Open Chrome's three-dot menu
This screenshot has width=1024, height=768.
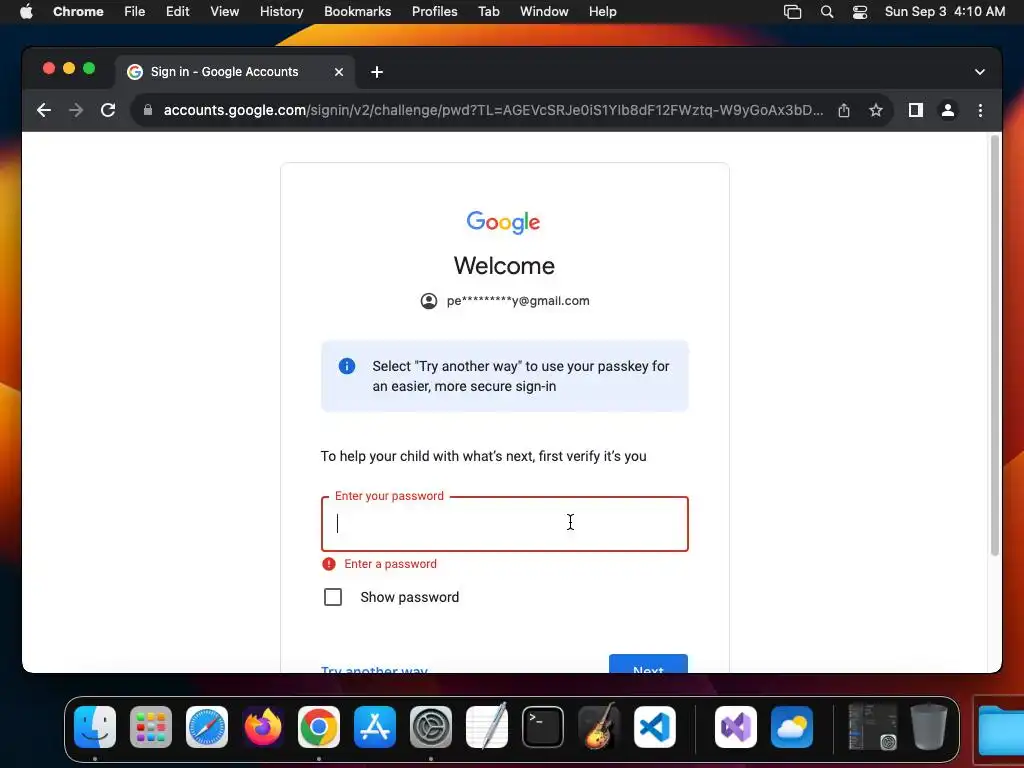click(x=980, y=110)
